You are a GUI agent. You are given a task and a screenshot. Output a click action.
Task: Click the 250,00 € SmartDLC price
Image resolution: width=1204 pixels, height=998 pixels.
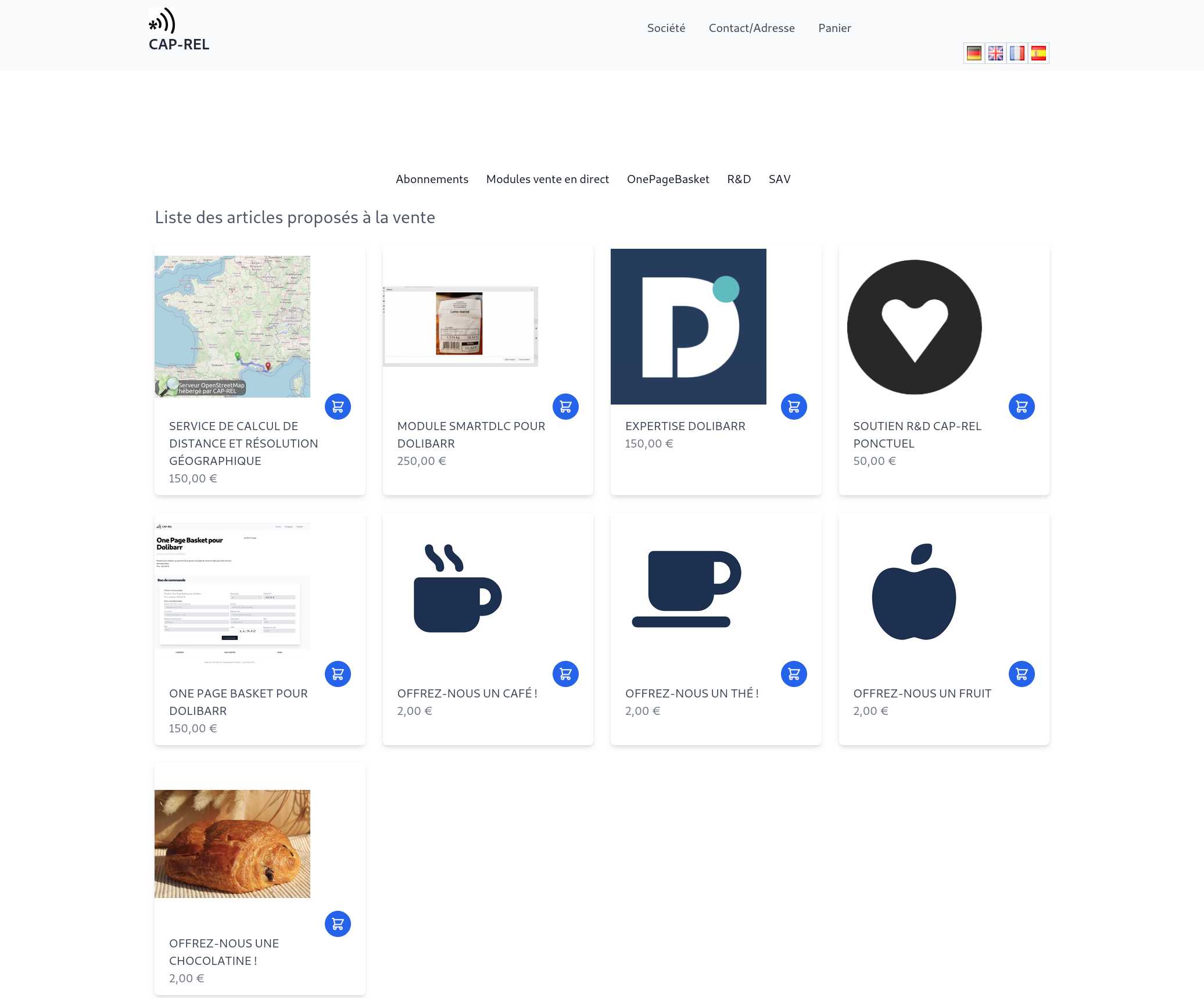421,461
